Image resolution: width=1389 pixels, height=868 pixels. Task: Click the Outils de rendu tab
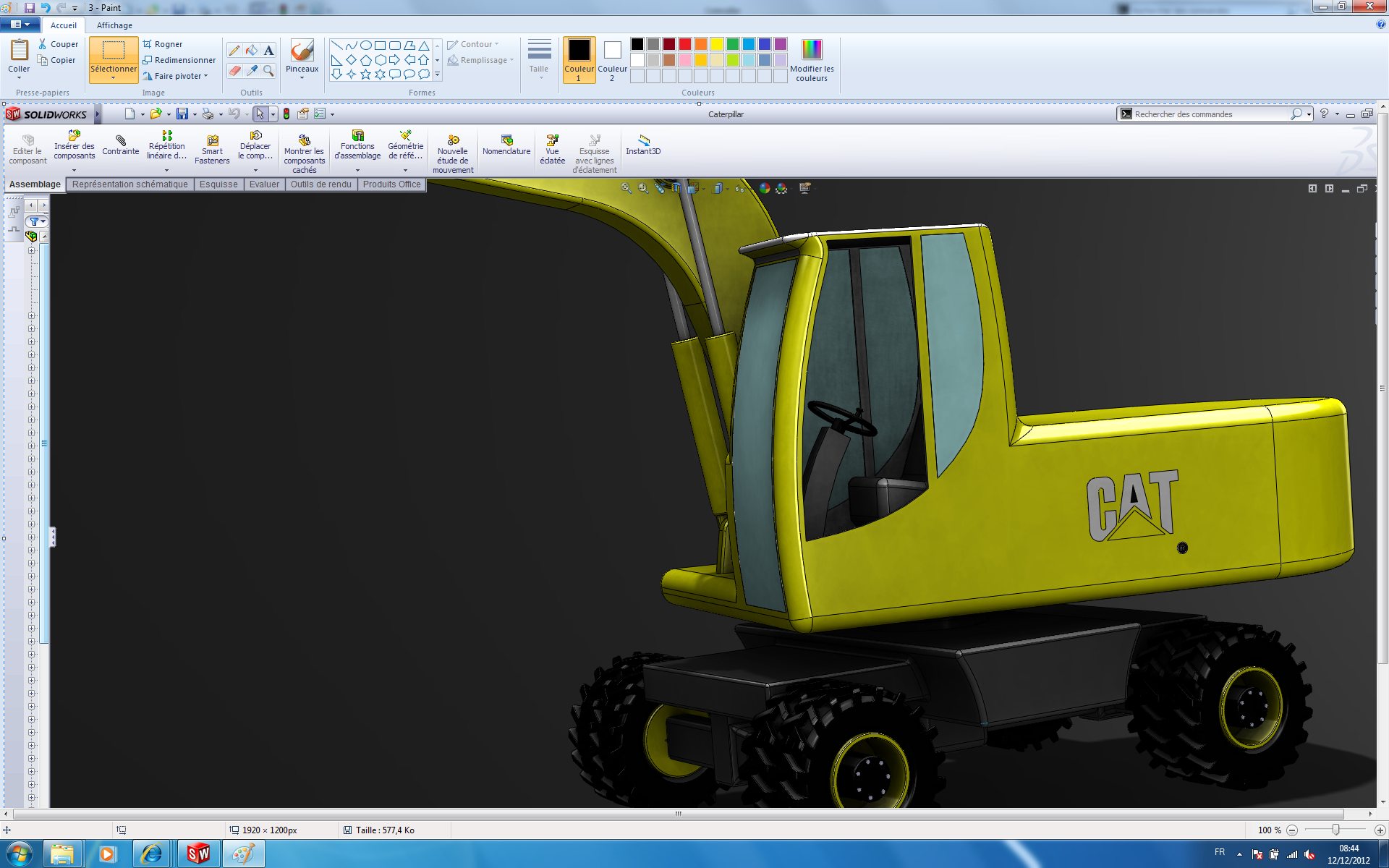click(x=321, y=184)
